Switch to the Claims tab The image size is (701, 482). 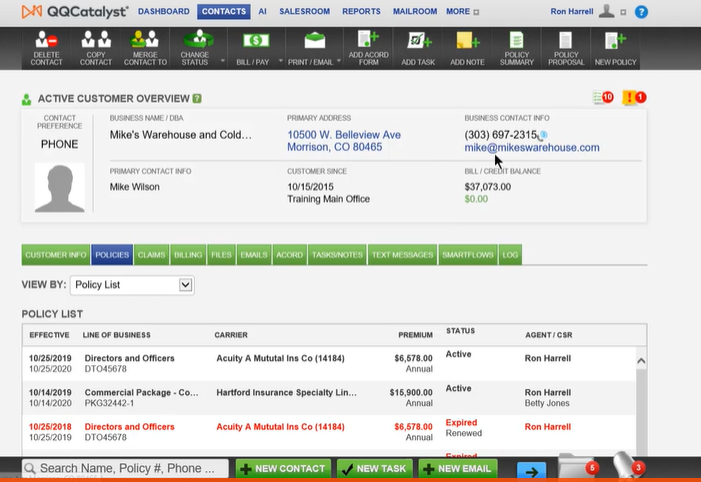(x=151, y=255)
